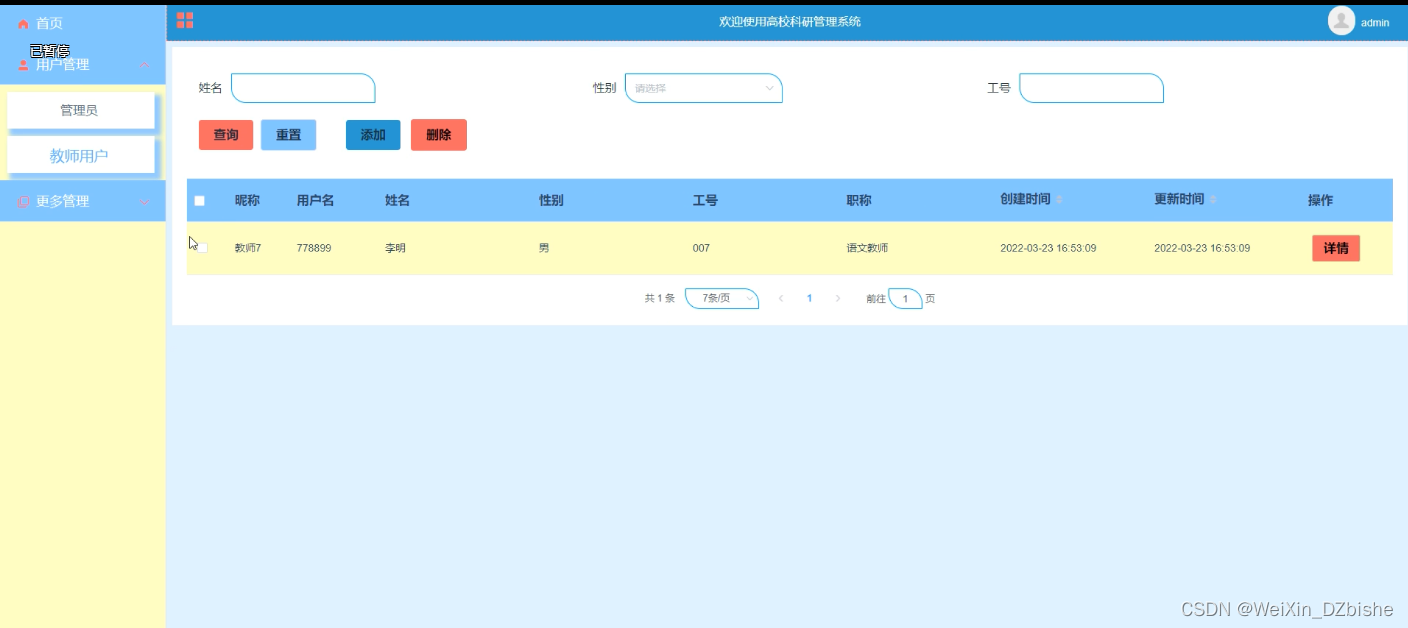
Task: Click cell 语文教师 in 职称 column
Action: click(867, 248)
